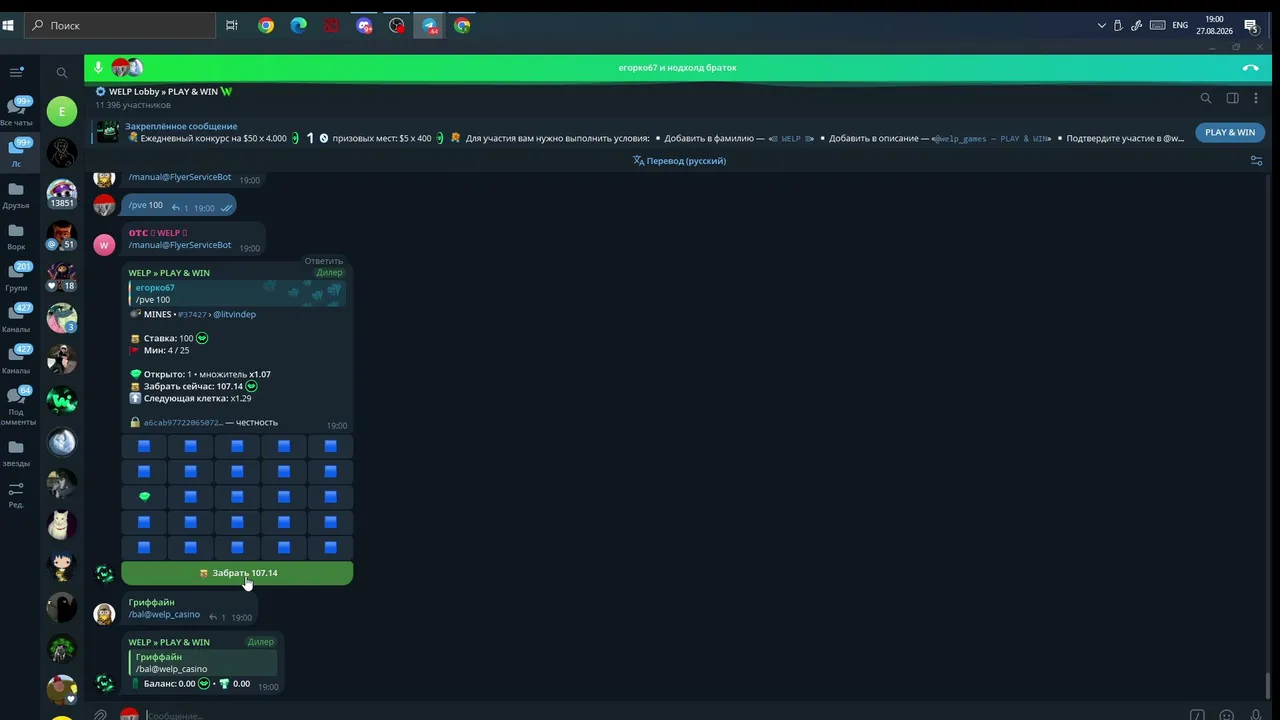
Task: Select the "Группи" folder
Action: (x=16, y=277)
